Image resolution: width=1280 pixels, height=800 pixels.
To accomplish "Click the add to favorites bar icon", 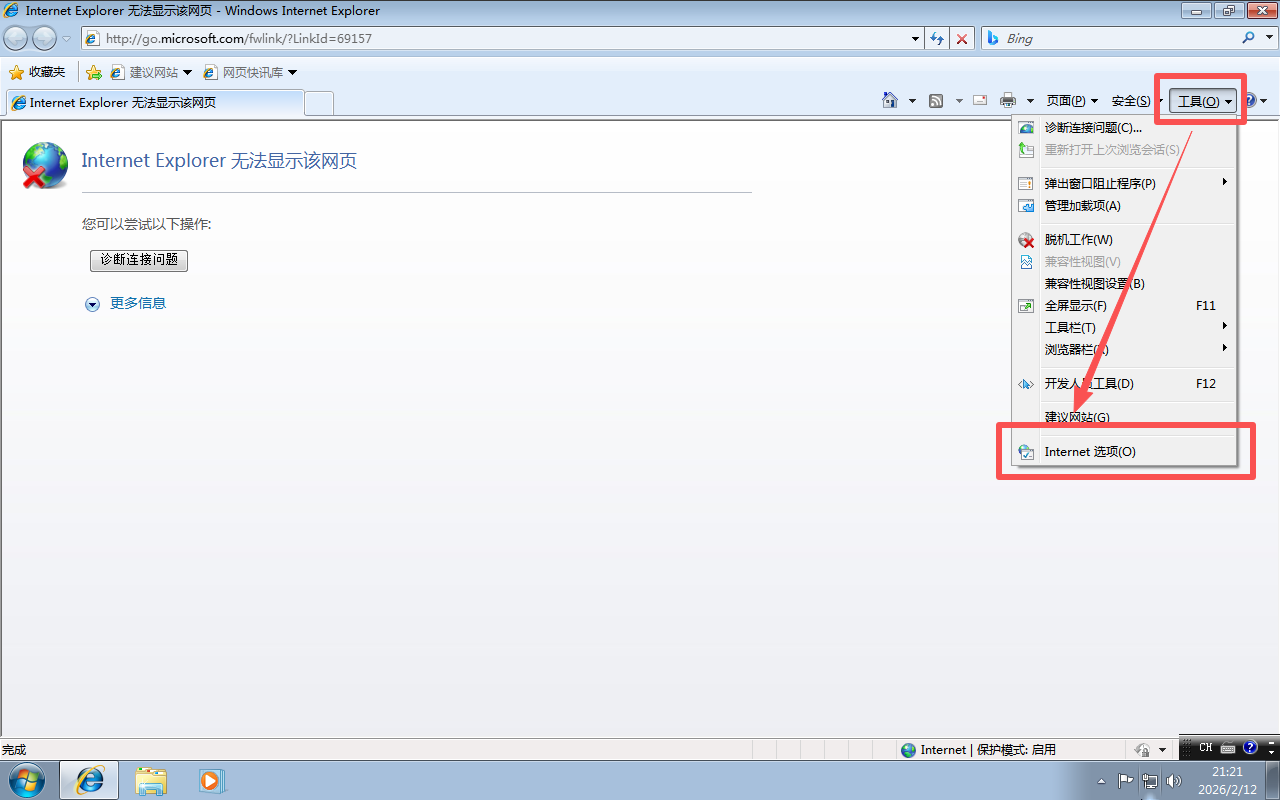I will click(x=94, y=72).
